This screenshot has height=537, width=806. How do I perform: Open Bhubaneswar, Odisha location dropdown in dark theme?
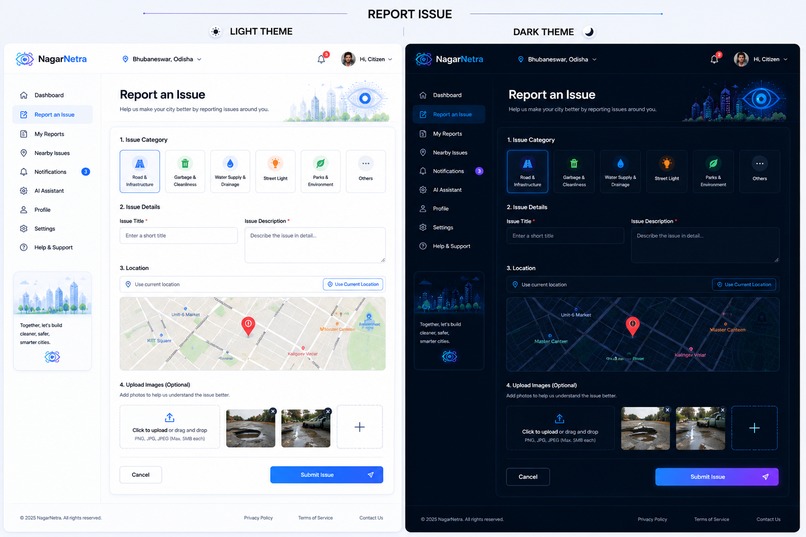click(x=557, y=59)
